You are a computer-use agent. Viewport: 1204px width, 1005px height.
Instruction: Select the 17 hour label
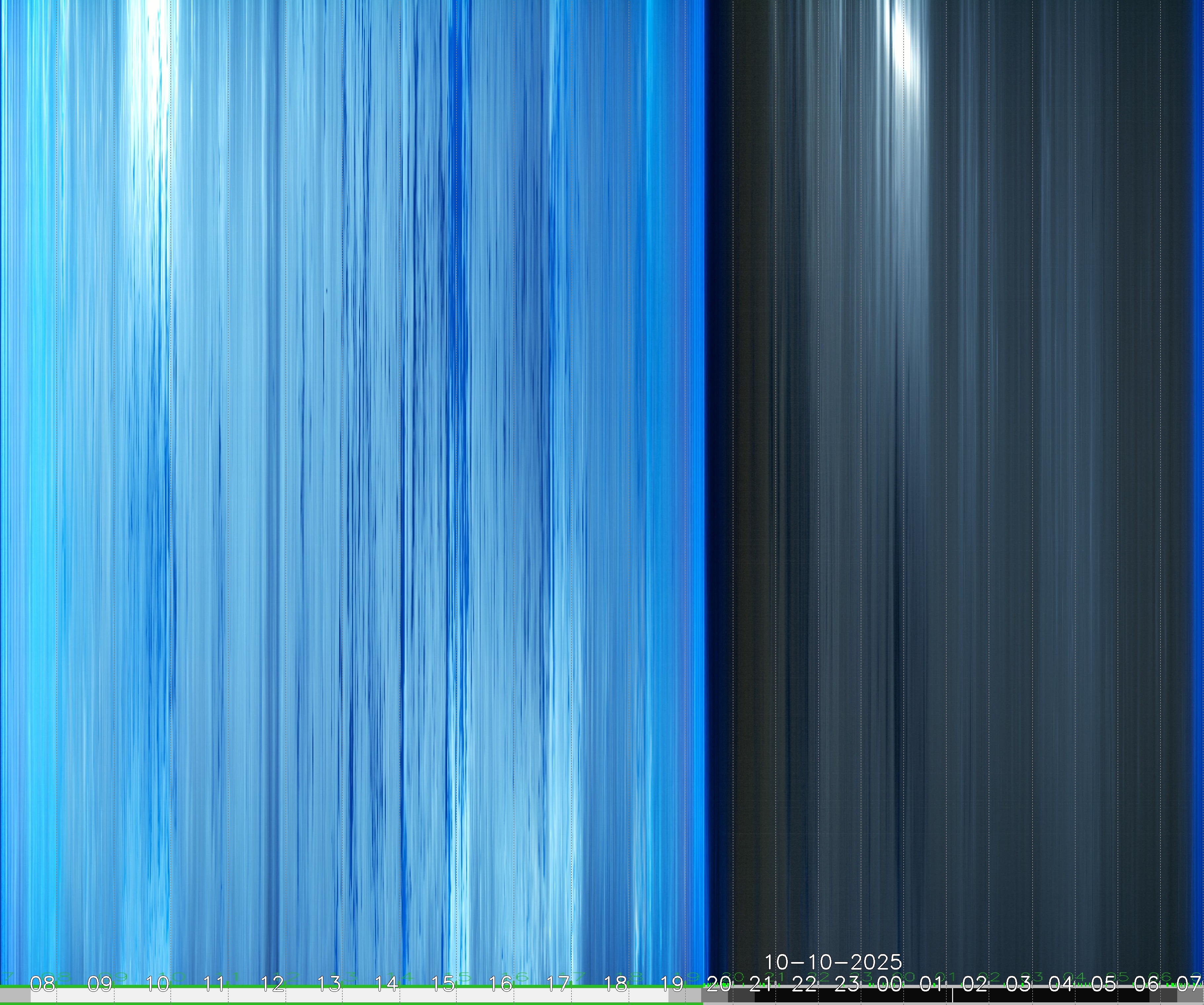click(557, 985)
